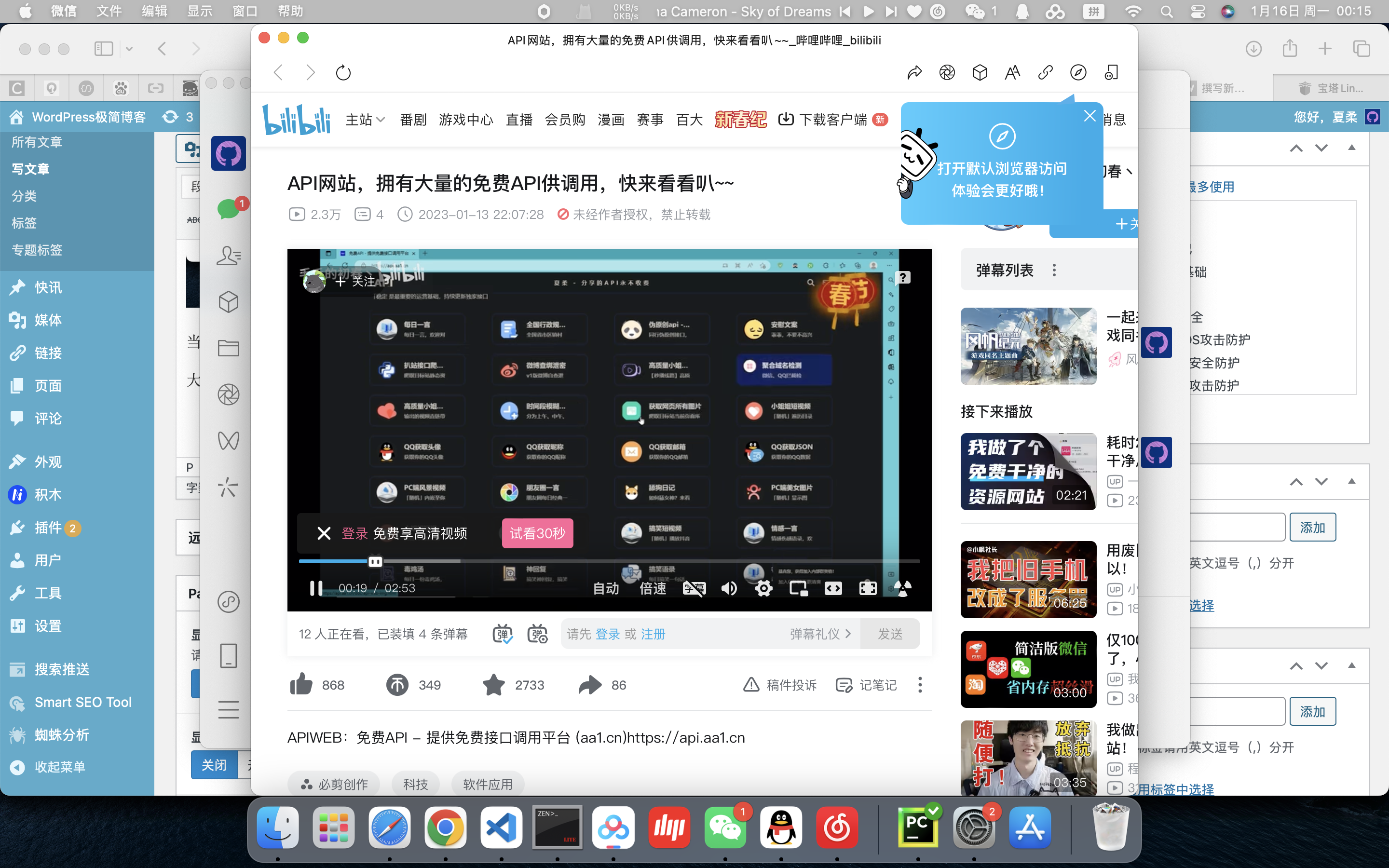Open 简洁版微信 video thumbnail
1389x868 pixels.
(x=1029, y=669)
